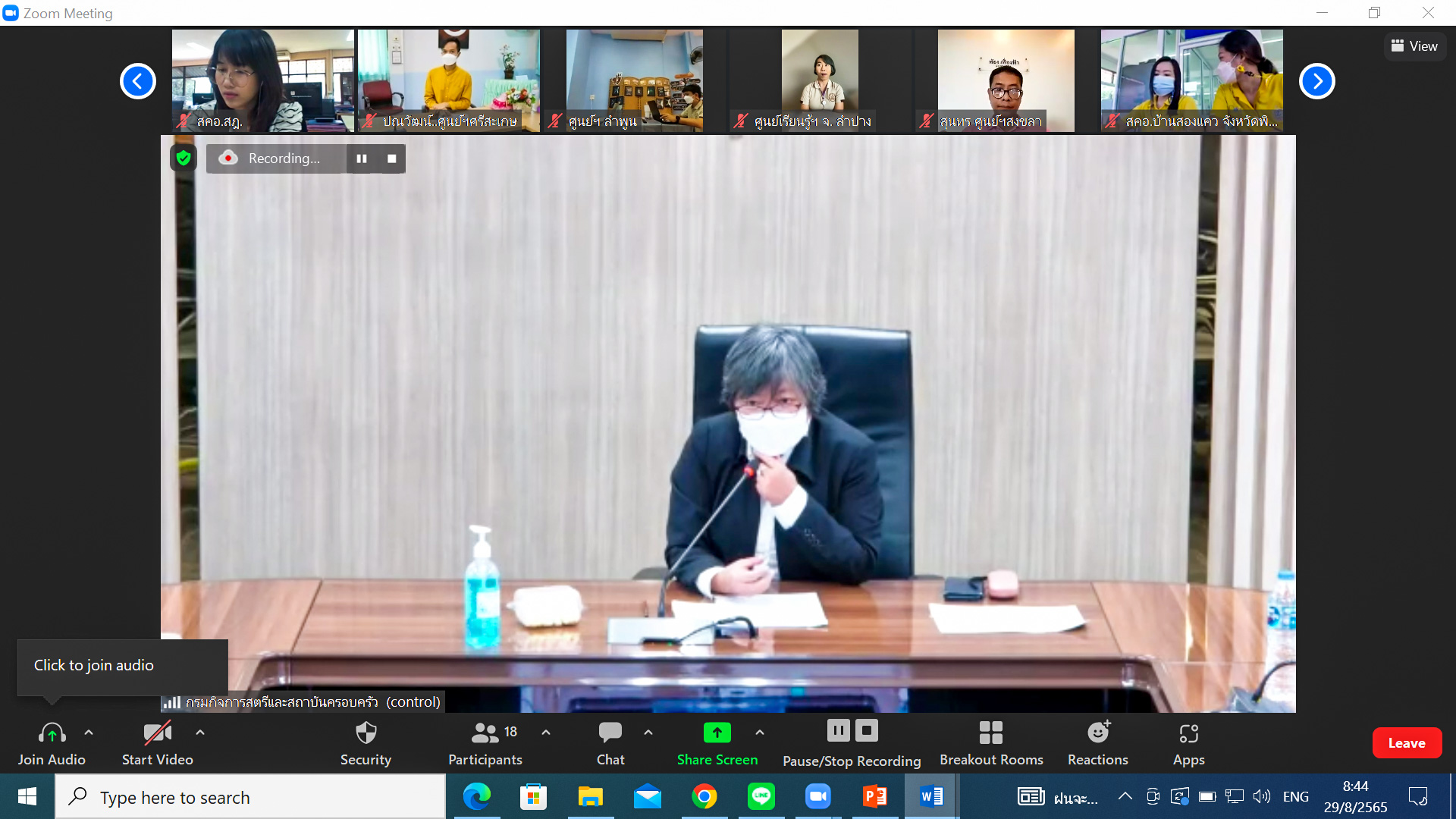
Task: Open Breakout Rooms
Action: tap(991, 743)
